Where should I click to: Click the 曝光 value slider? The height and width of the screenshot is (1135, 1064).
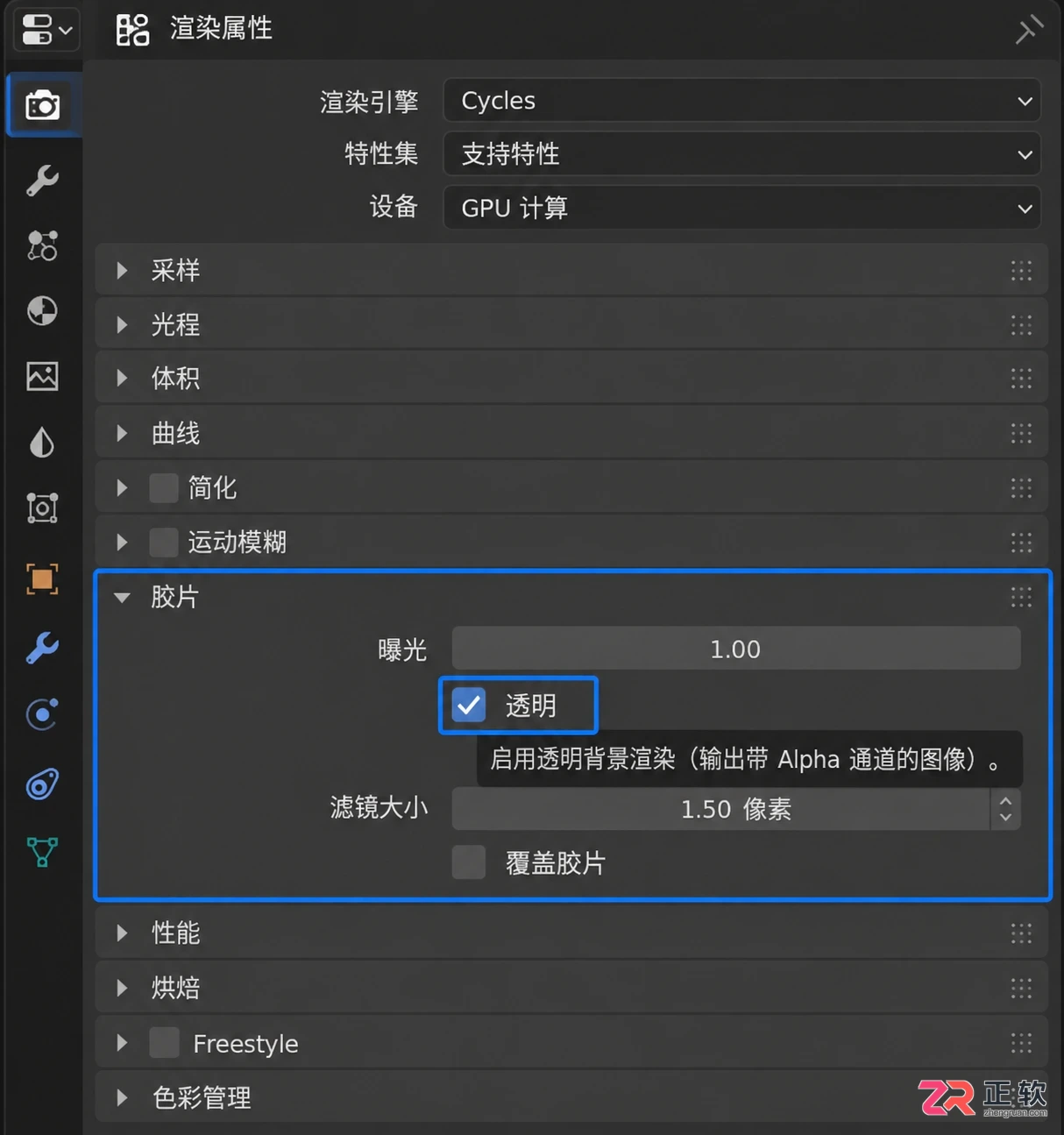click(x=736, y=649)
